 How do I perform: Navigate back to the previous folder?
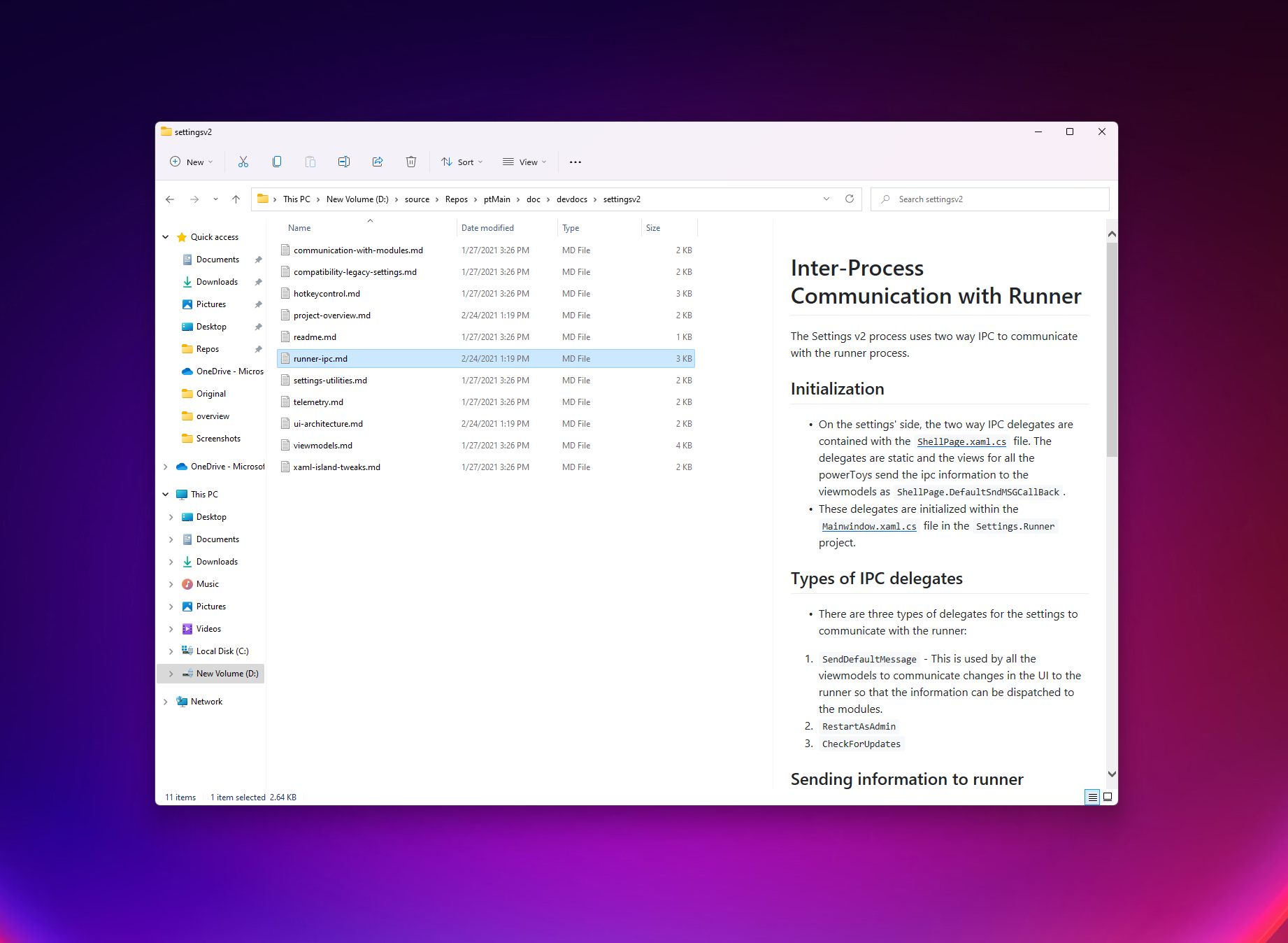click(170, 199)
